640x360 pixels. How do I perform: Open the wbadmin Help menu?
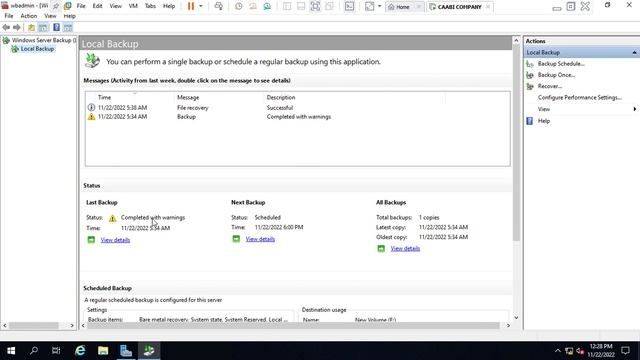tap(69, 16)
